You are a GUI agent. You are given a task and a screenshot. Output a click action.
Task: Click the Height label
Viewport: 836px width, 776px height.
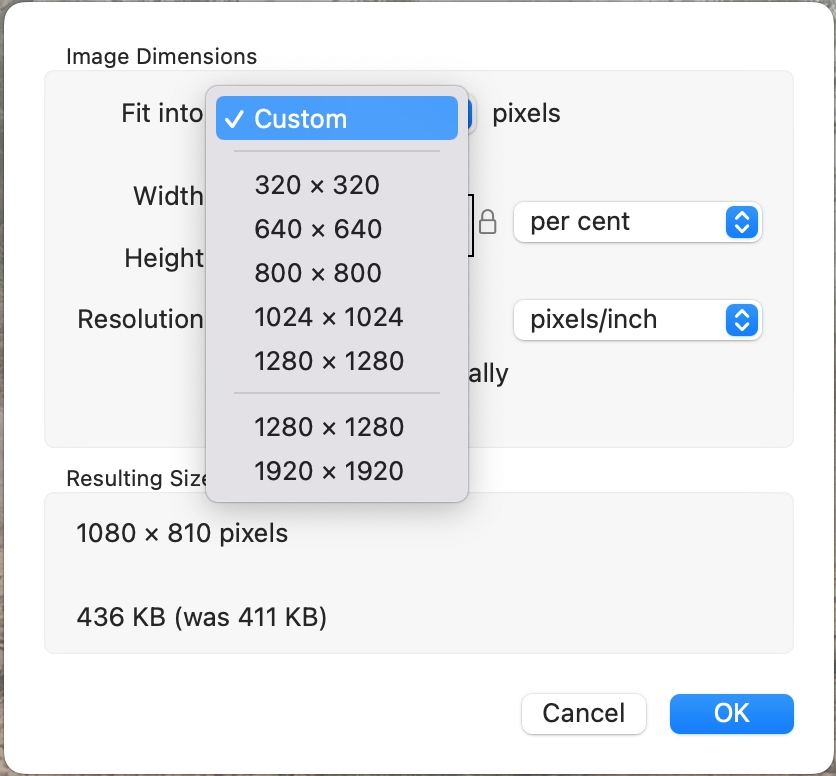click(164, 258)
